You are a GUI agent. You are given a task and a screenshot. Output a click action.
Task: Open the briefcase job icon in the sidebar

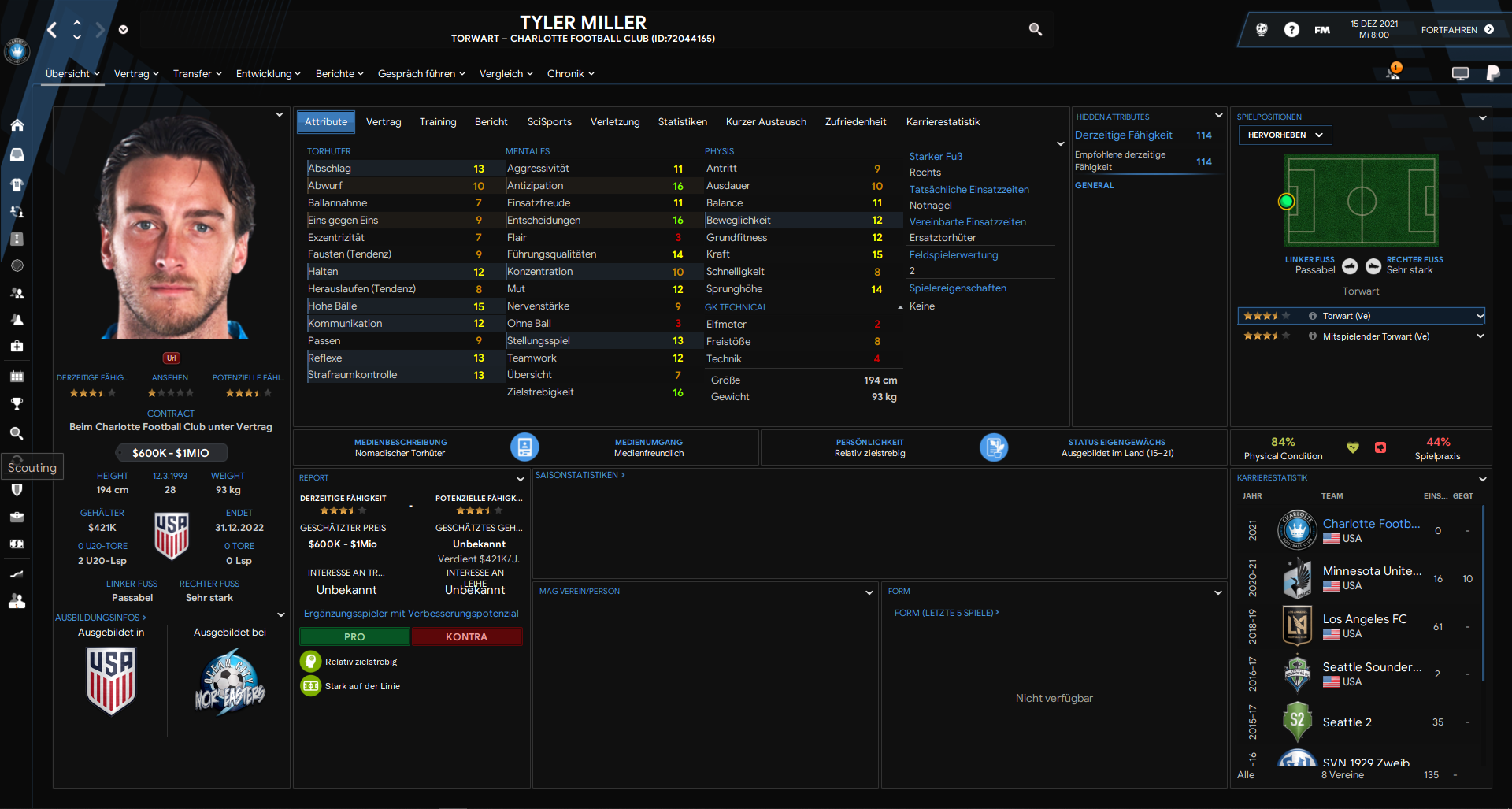17,517
